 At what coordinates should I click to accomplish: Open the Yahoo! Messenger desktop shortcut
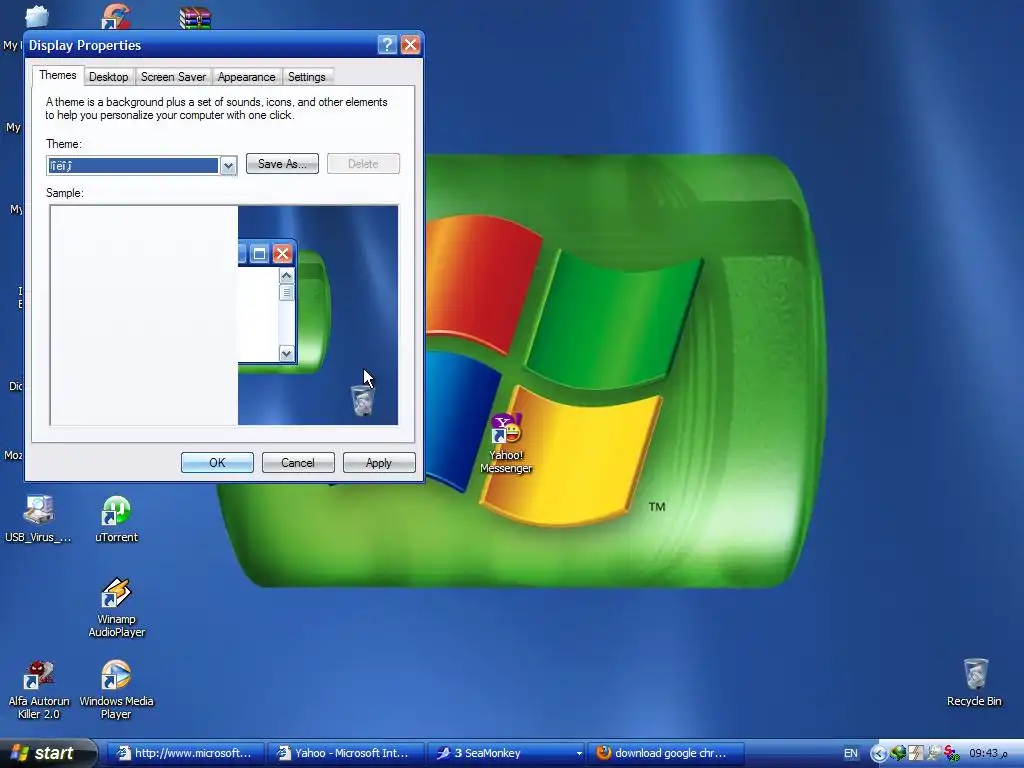pos(506,443)
